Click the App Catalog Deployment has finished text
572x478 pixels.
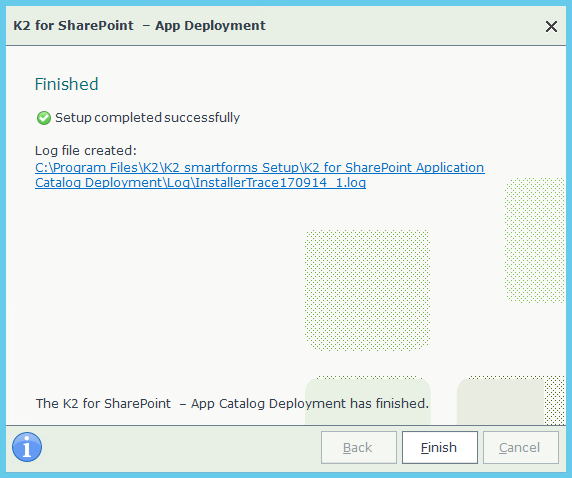tap(310, 404)
